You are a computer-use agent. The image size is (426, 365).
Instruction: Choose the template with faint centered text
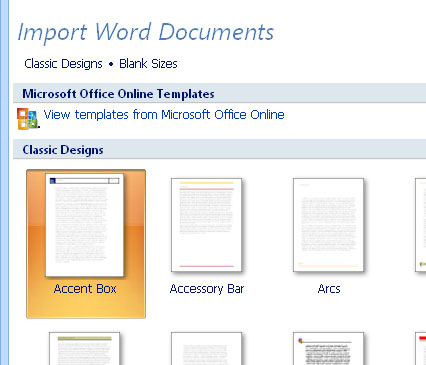[206, 348]
